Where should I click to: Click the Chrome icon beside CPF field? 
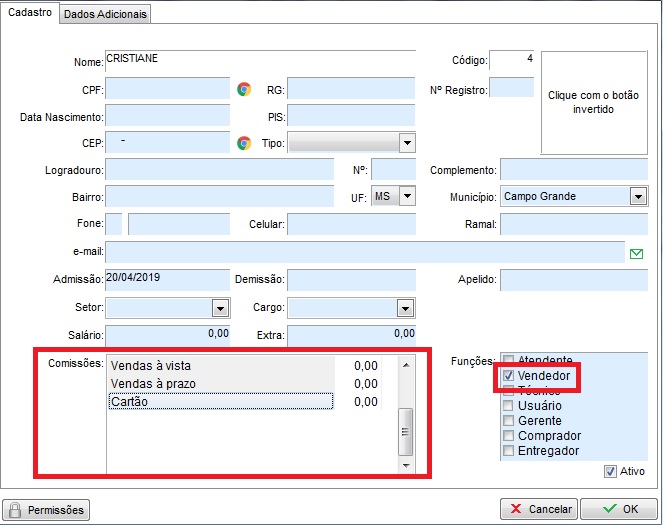[244, 89]
